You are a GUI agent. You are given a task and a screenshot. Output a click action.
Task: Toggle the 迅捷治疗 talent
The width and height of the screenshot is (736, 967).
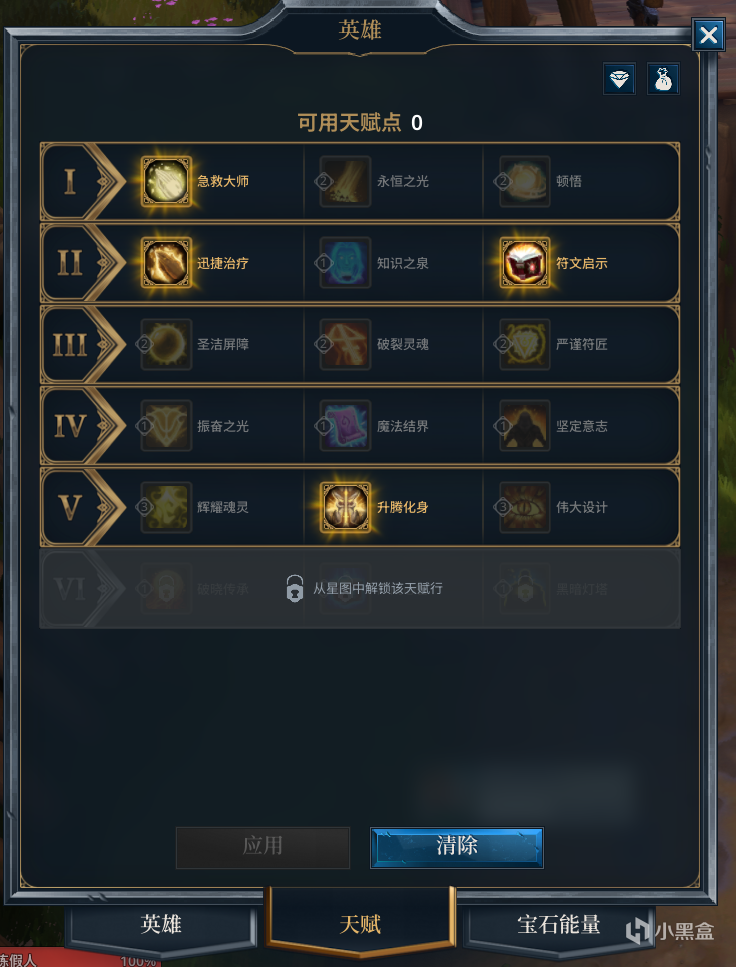point(167,263)
